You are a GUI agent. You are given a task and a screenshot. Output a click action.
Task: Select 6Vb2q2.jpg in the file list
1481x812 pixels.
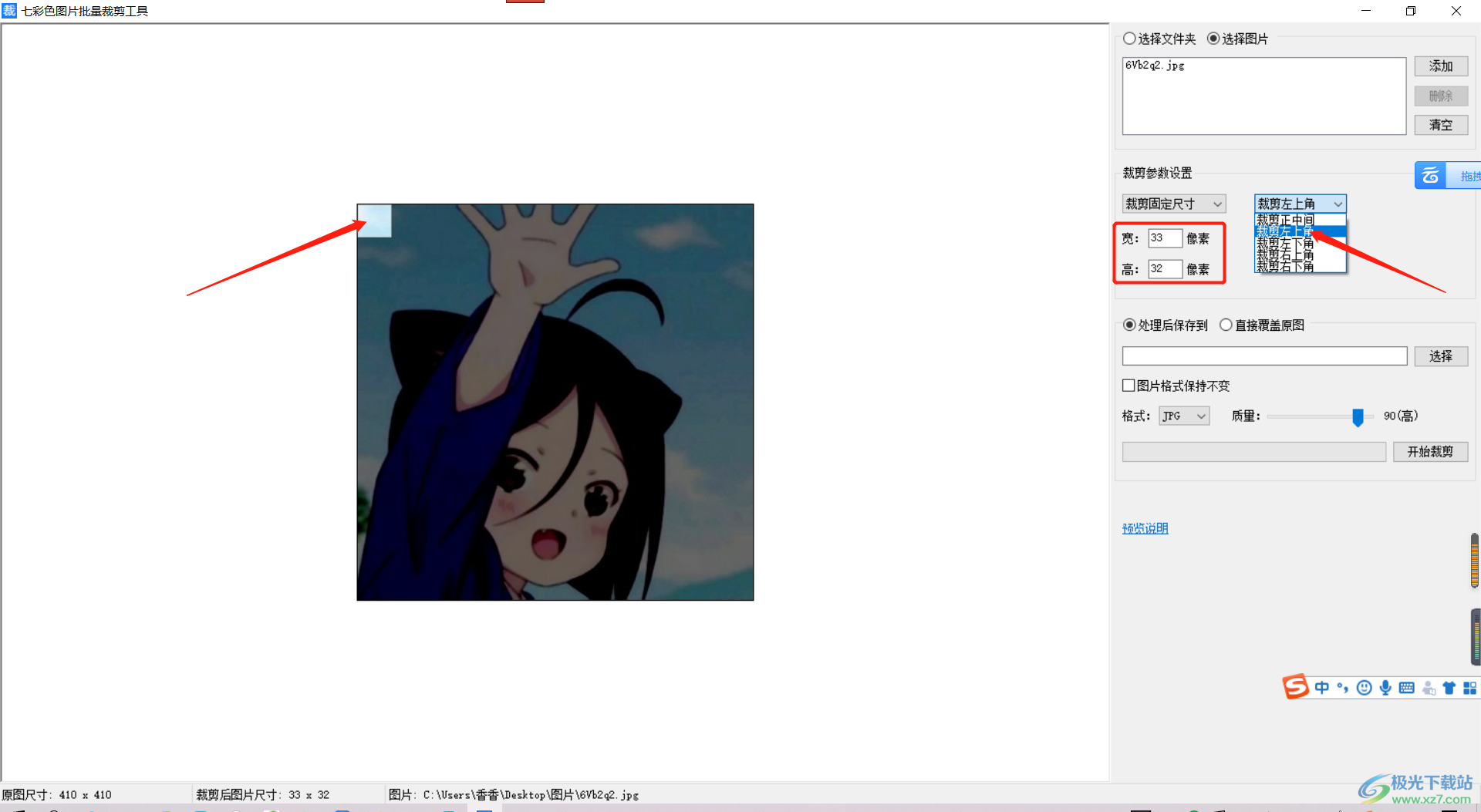(1155, 66)
